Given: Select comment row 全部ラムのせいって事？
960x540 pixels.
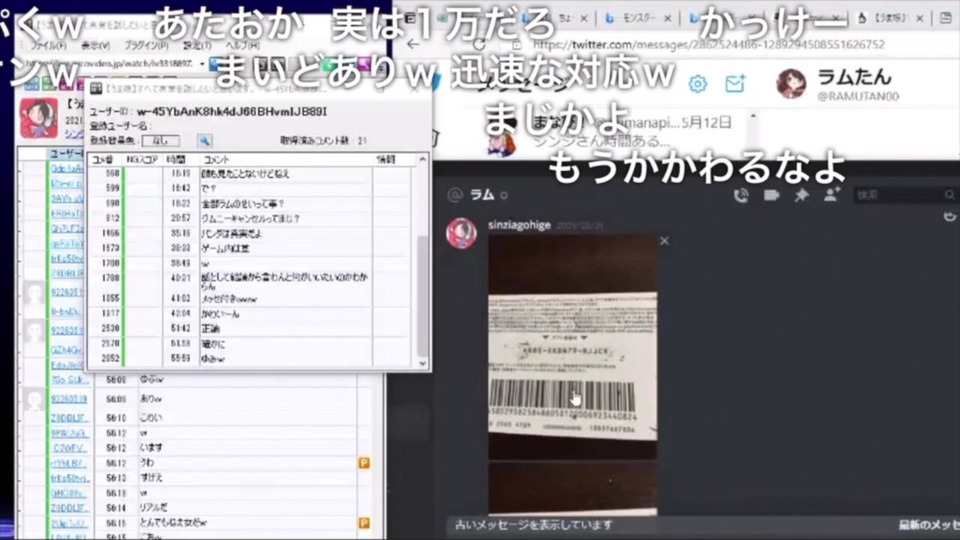Looking at the screenshot, I should [x=251, y=203].
